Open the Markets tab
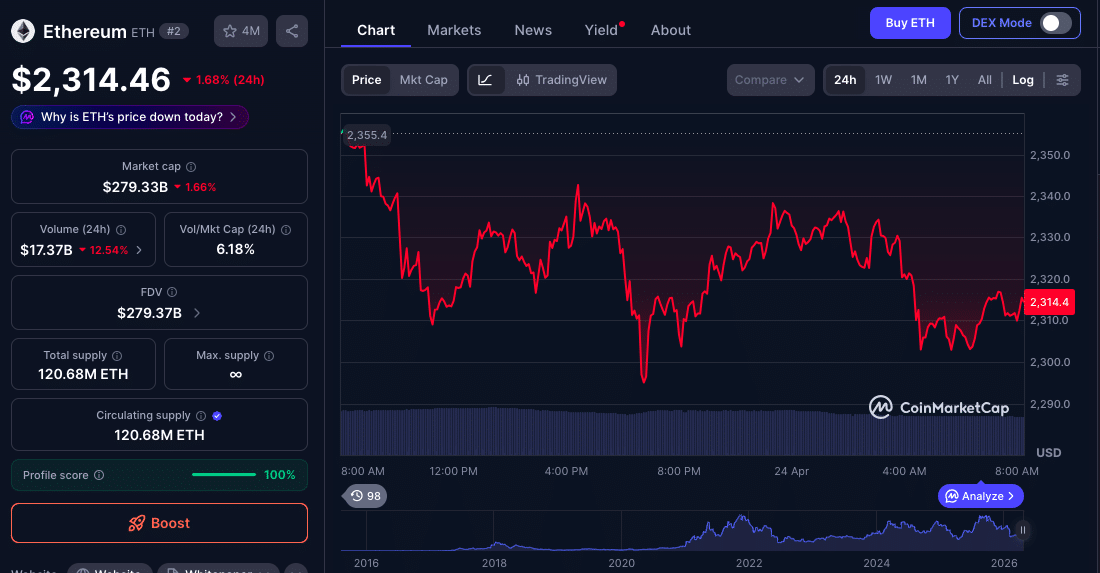 [x=454, y=30]
